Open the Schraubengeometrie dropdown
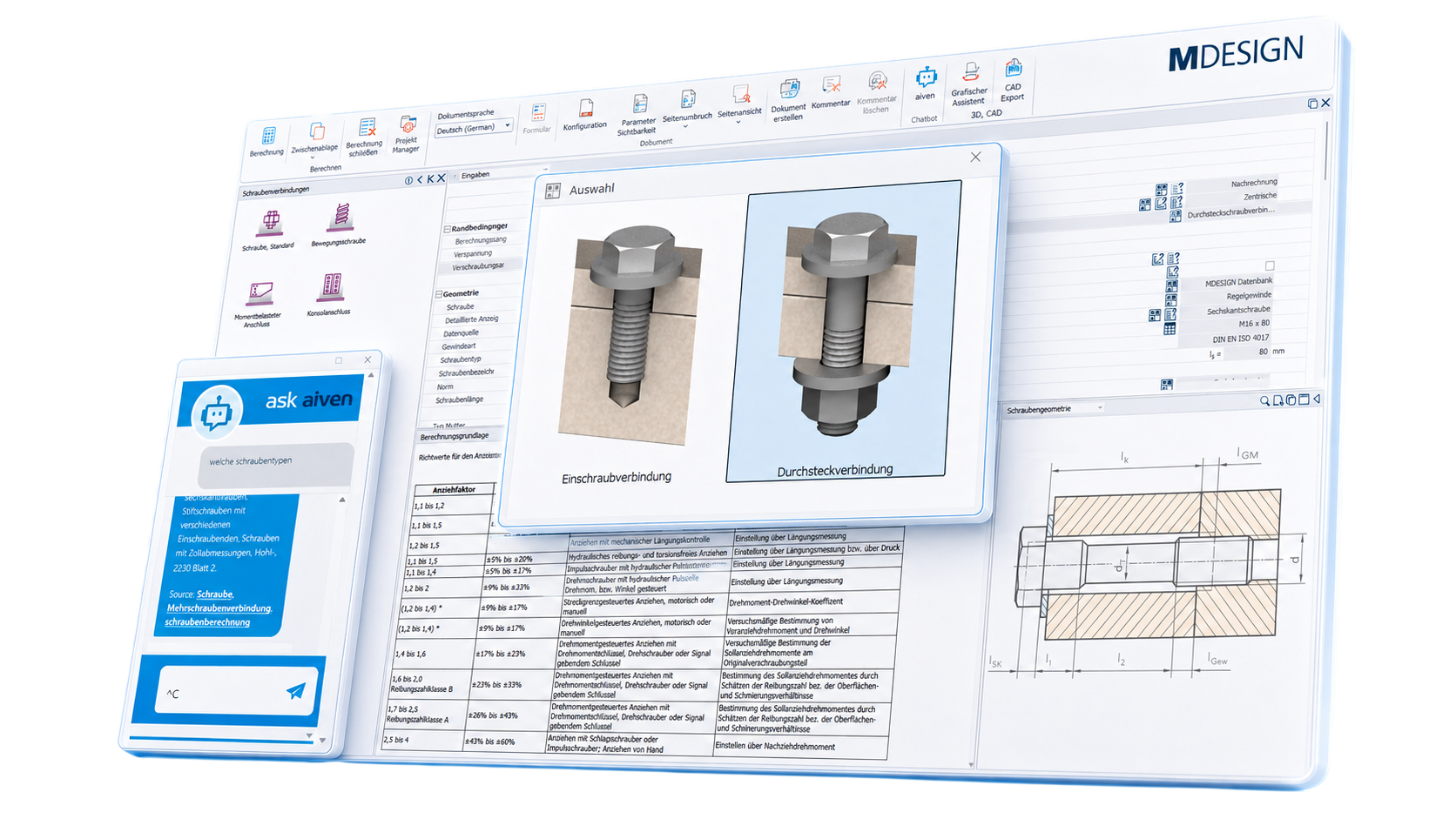 tap(1101, 407)
